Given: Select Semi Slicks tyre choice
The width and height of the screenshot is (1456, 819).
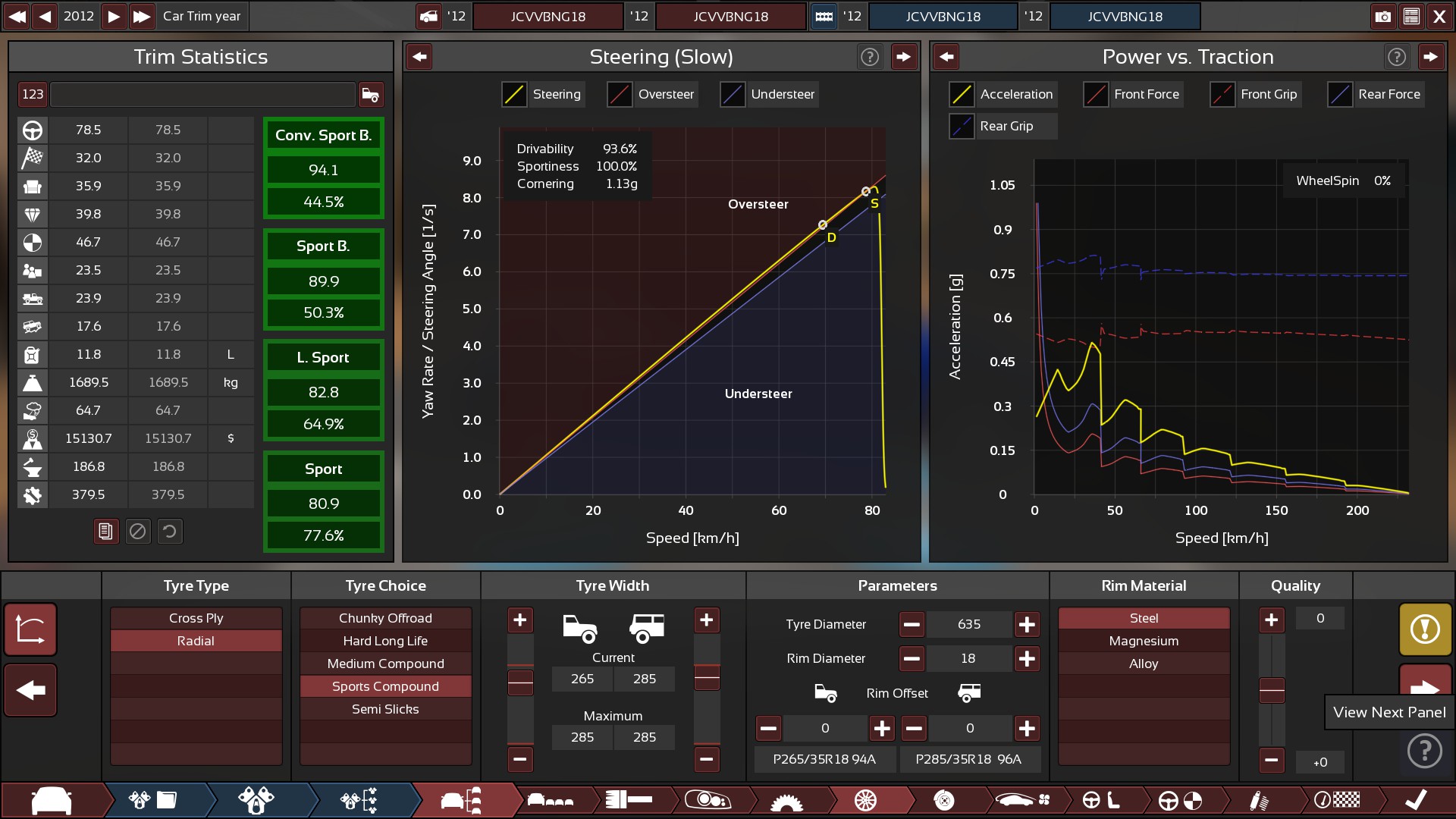Looking at the screenshot, I should point(385,709).
